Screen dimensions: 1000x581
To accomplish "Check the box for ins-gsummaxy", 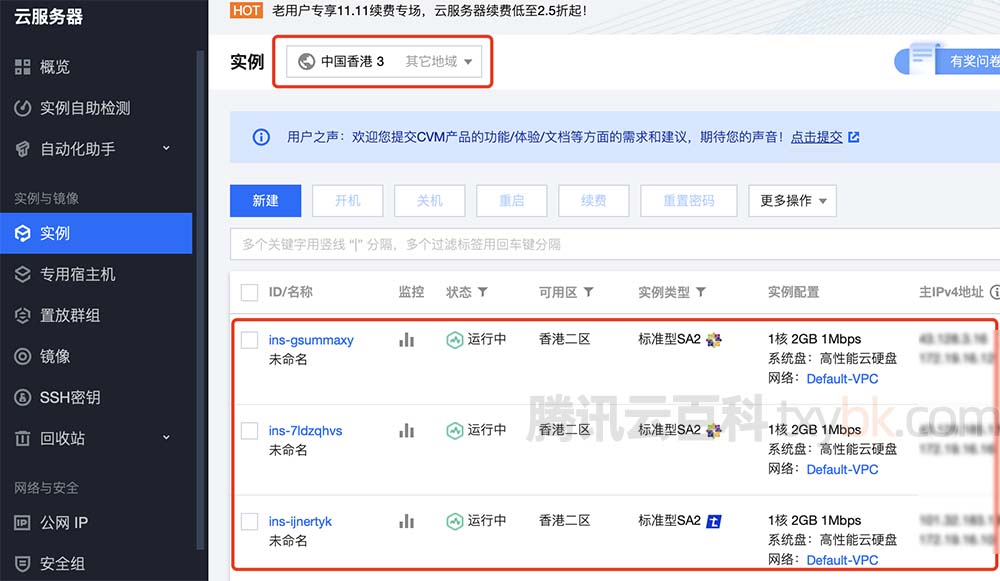I will 249,341.
